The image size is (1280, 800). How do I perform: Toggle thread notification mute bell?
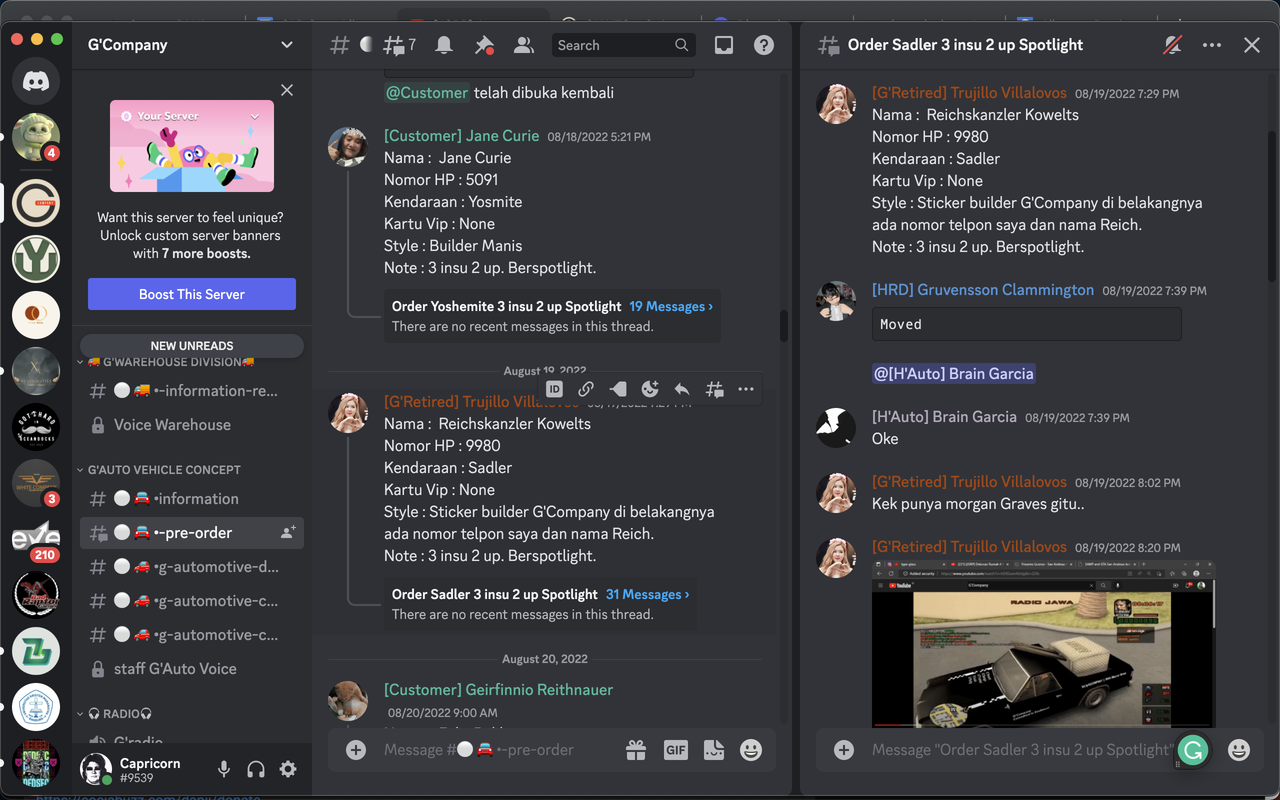point(1172,45)
